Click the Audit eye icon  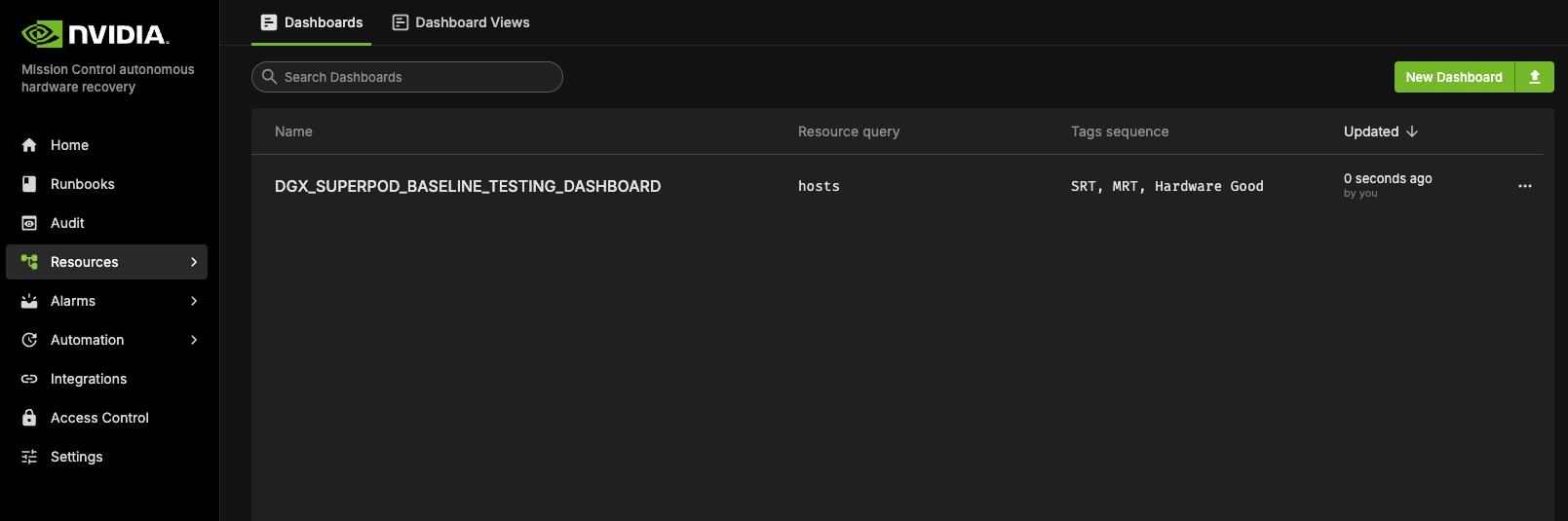[x=29, y=223]
